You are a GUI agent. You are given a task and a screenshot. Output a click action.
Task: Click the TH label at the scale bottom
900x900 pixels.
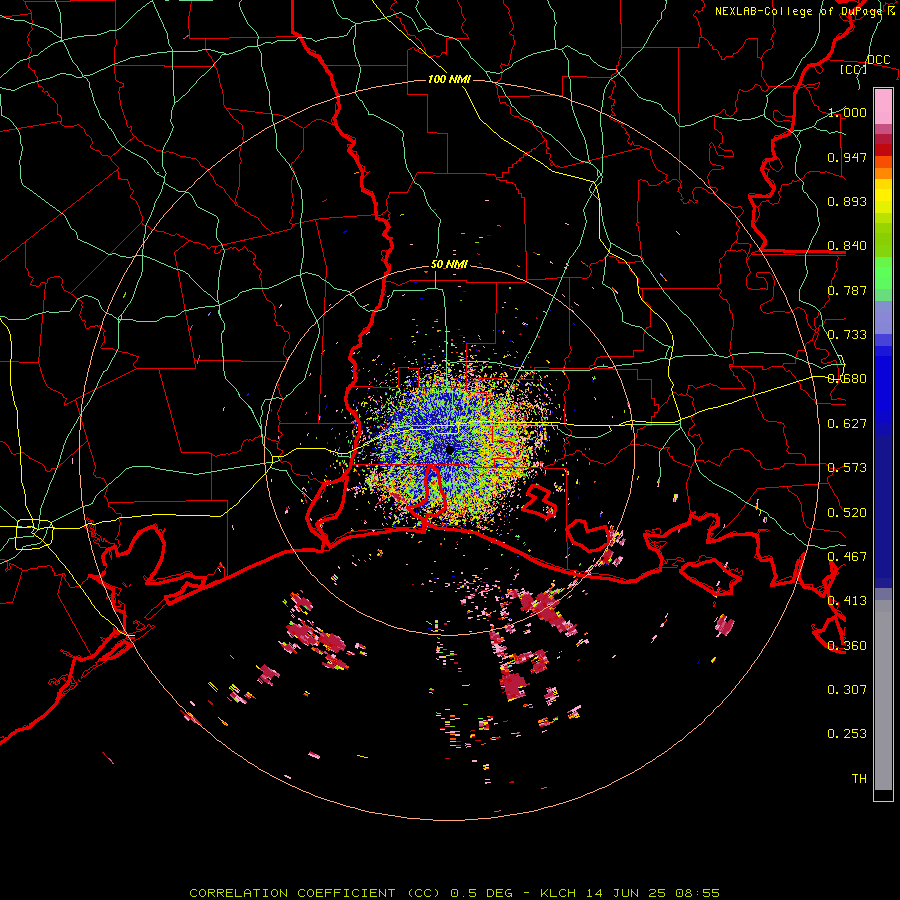859,779
